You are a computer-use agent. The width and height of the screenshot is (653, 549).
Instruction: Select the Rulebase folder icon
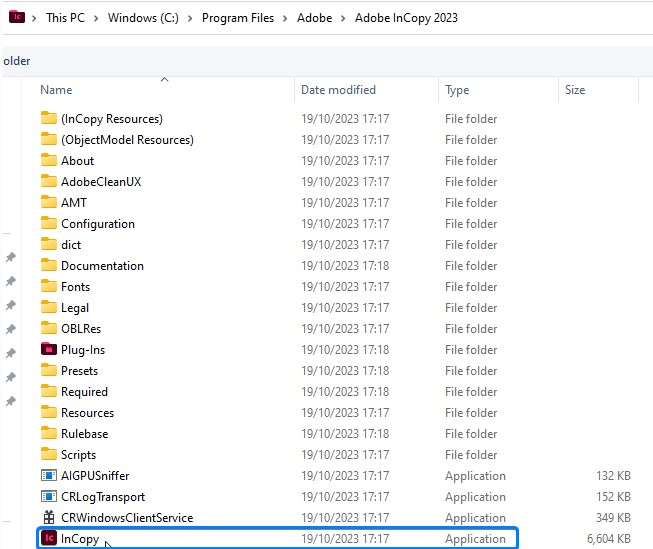(49, 433)
